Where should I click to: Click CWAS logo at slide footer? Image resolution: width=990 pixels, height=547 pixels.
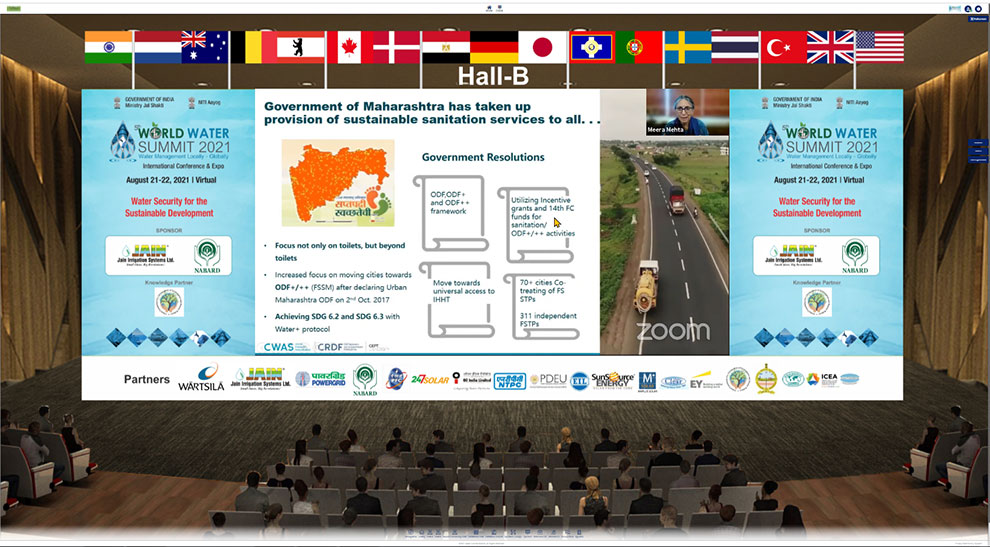coord(285,347)
